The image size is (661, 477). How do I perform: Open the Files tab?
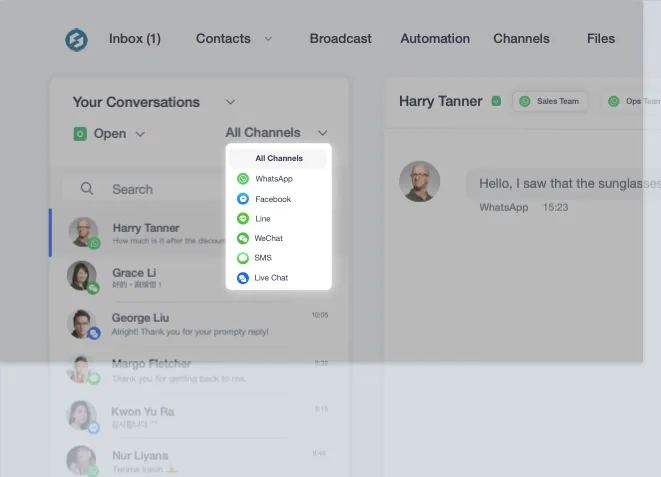(601, 39)
